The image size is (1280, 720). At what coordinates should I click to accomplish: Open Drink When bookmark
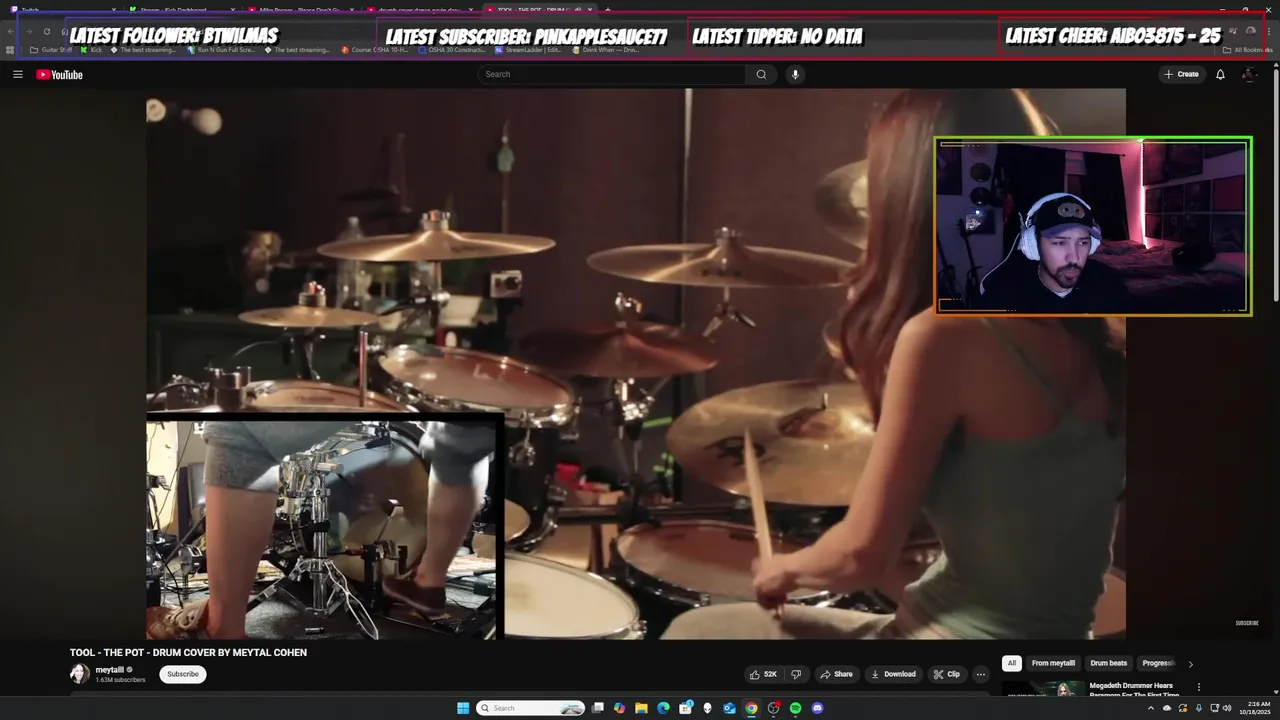click(x=607, y=50)
